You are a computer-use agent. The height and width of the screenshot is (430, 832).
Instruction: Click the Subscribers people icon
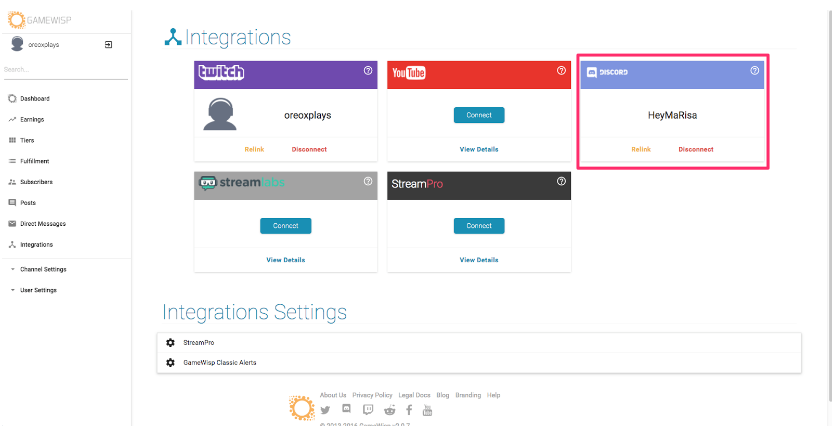(x=12, y=182)
